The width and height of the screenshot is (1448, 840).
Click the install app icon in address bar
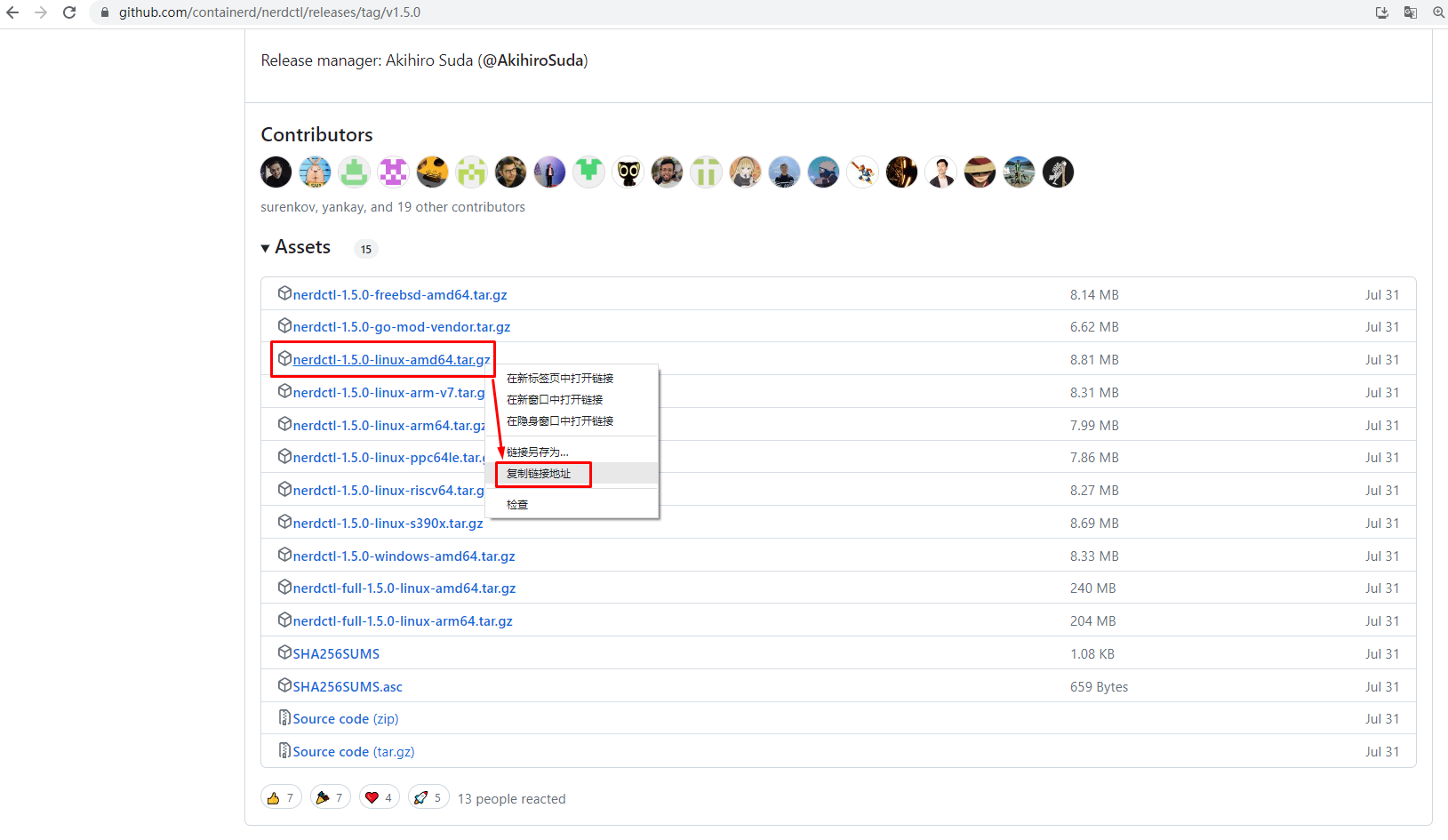tap(1382, 12)
